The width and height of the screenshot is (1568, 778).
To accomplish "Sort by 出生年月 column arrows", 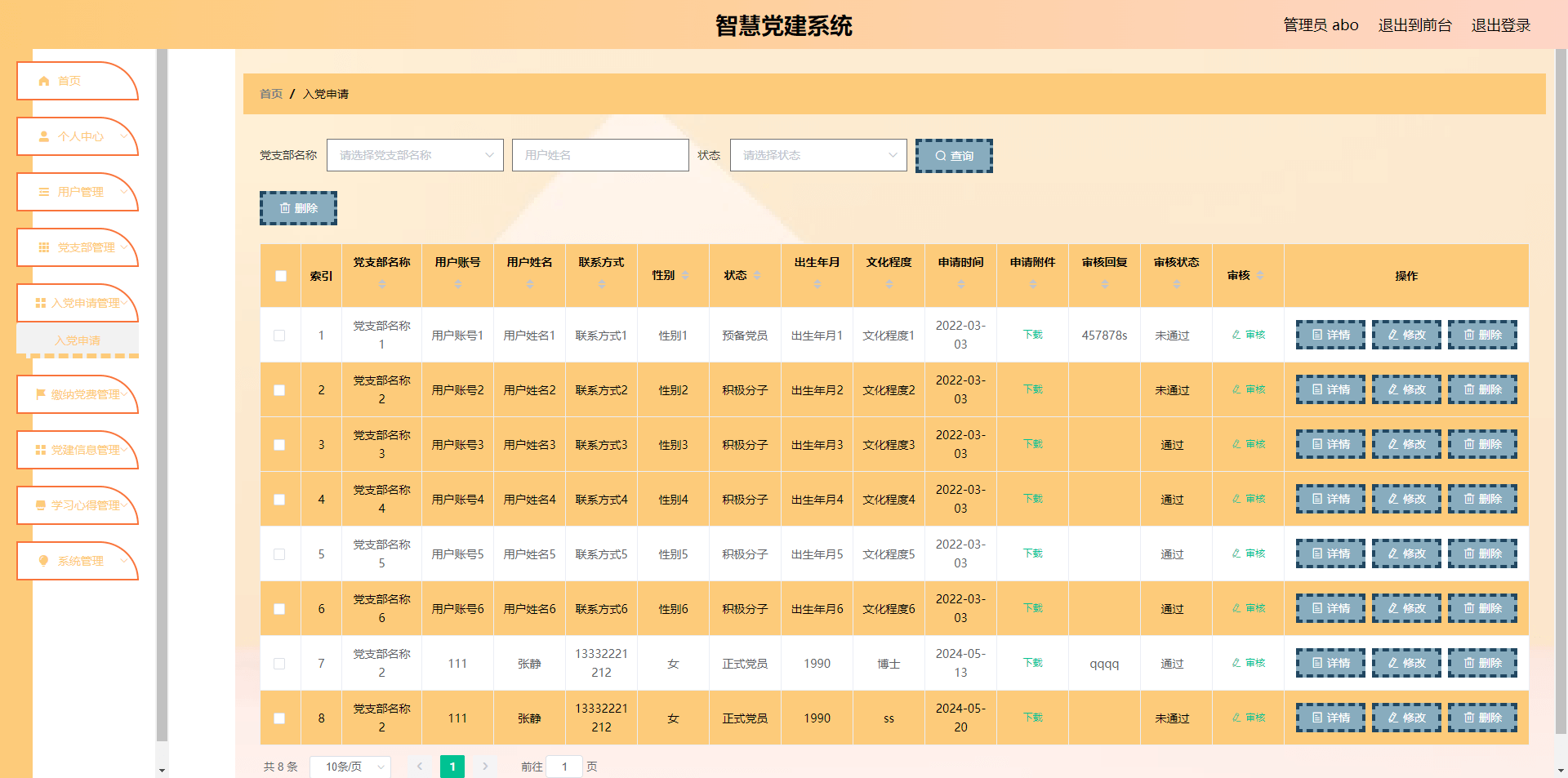I will pos(817,284).
